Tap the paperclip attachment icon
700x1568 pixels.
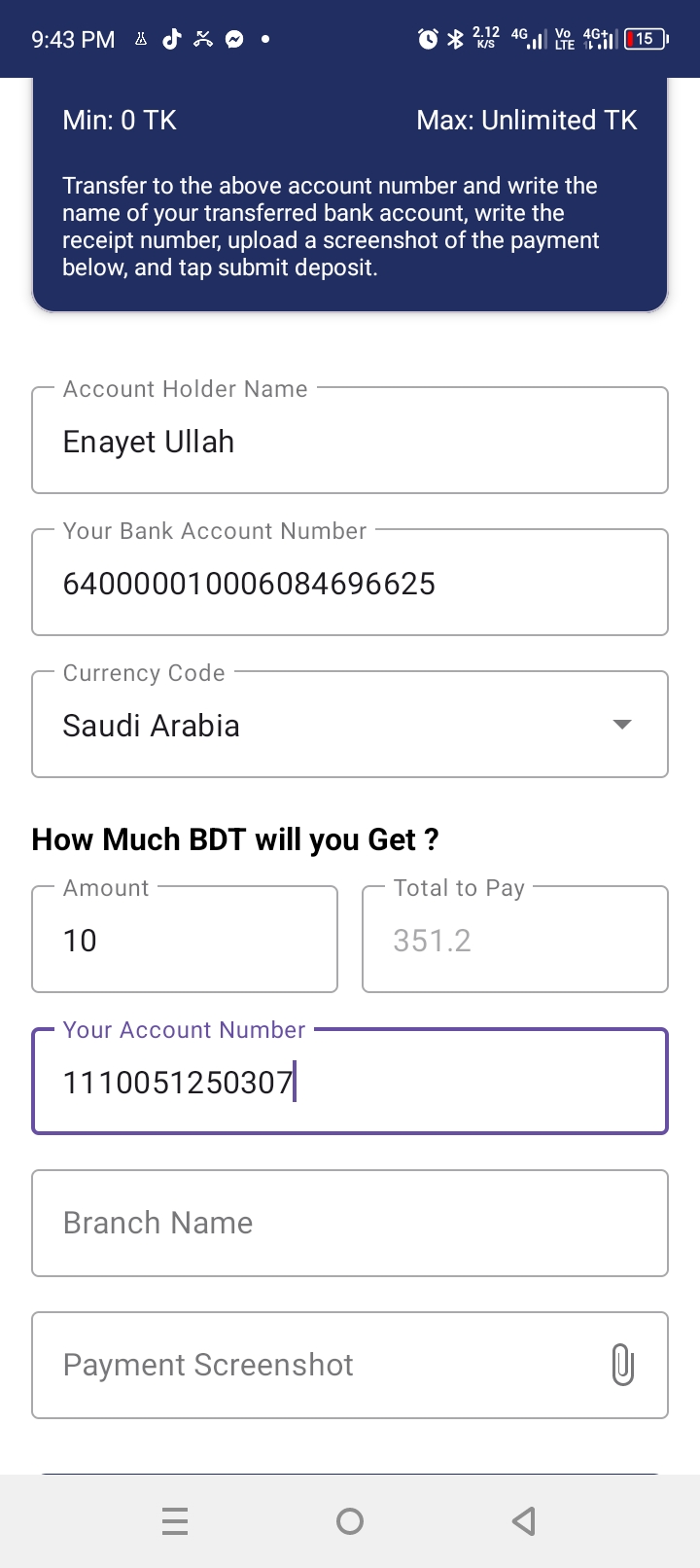pos(623,1365)
